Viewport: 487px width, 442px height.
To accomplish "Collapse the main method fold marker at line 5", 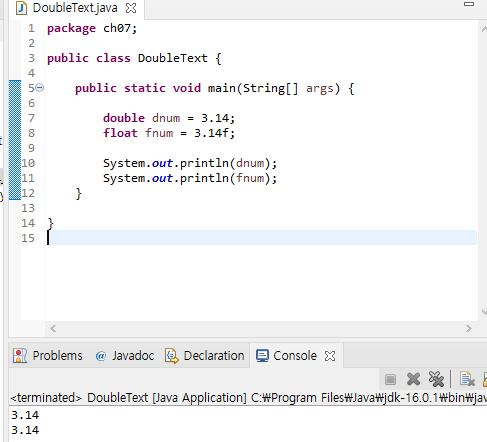I will point(40,88).
